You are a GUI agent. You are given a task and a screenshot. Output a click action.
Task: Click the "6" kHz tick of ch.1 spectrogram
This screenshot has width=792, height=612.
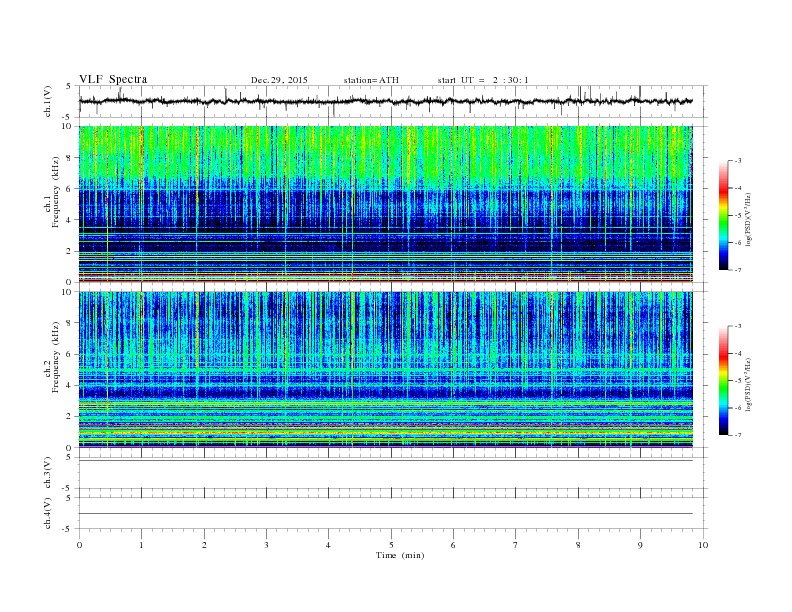coord(70,189)
